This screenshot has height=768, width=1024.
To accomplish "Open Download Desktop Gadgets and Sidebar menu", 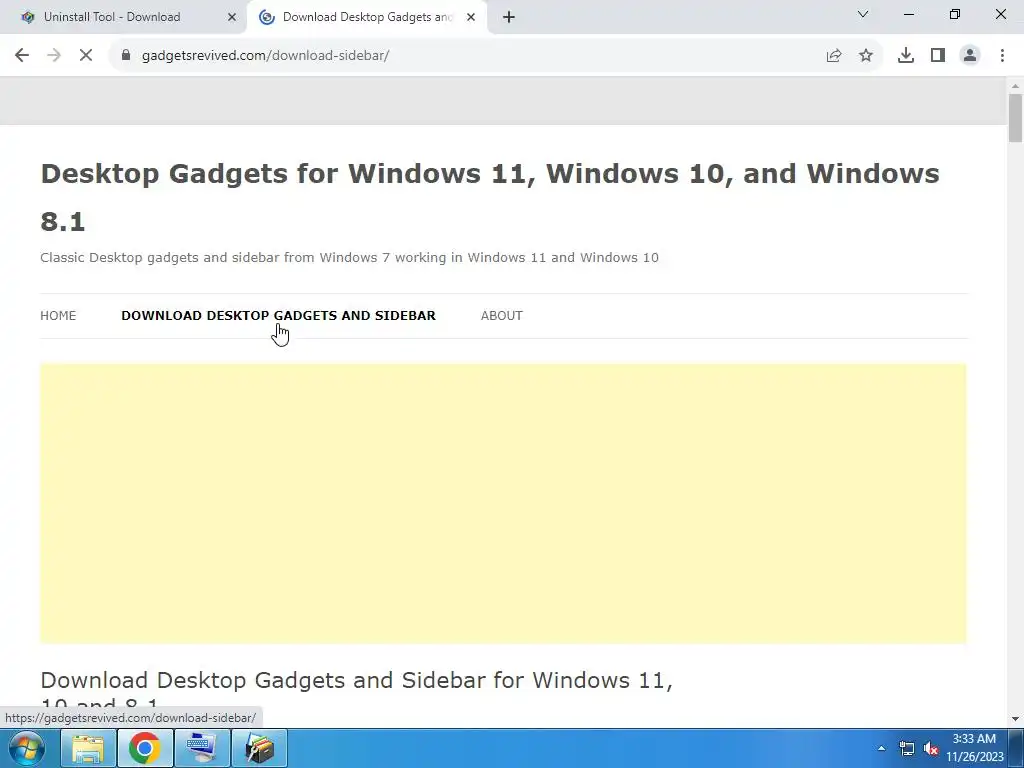I will click(278, 315).
